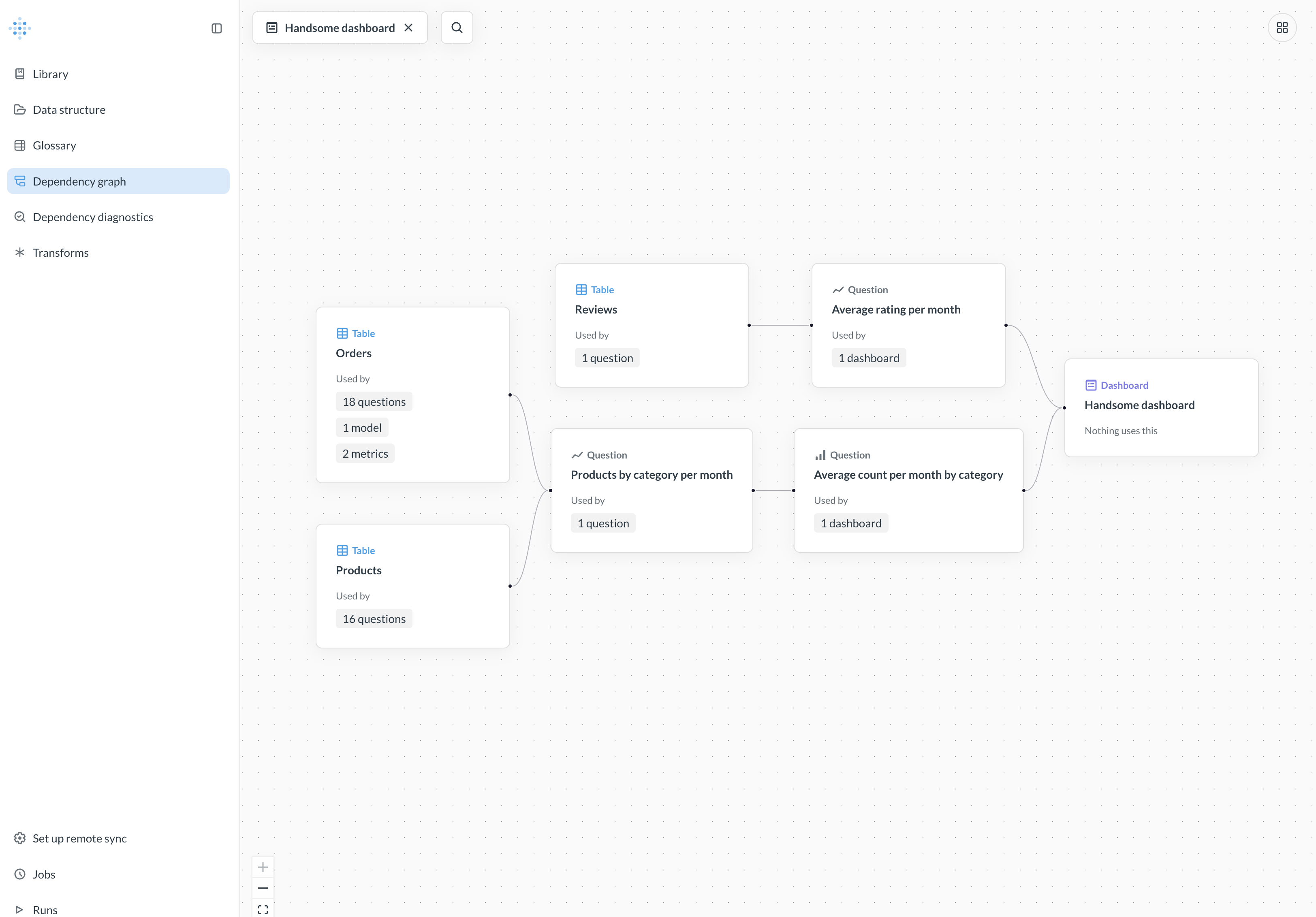
Task: Open search in the dependency graph
Action: pyautogui.click(x=456, y=27)
